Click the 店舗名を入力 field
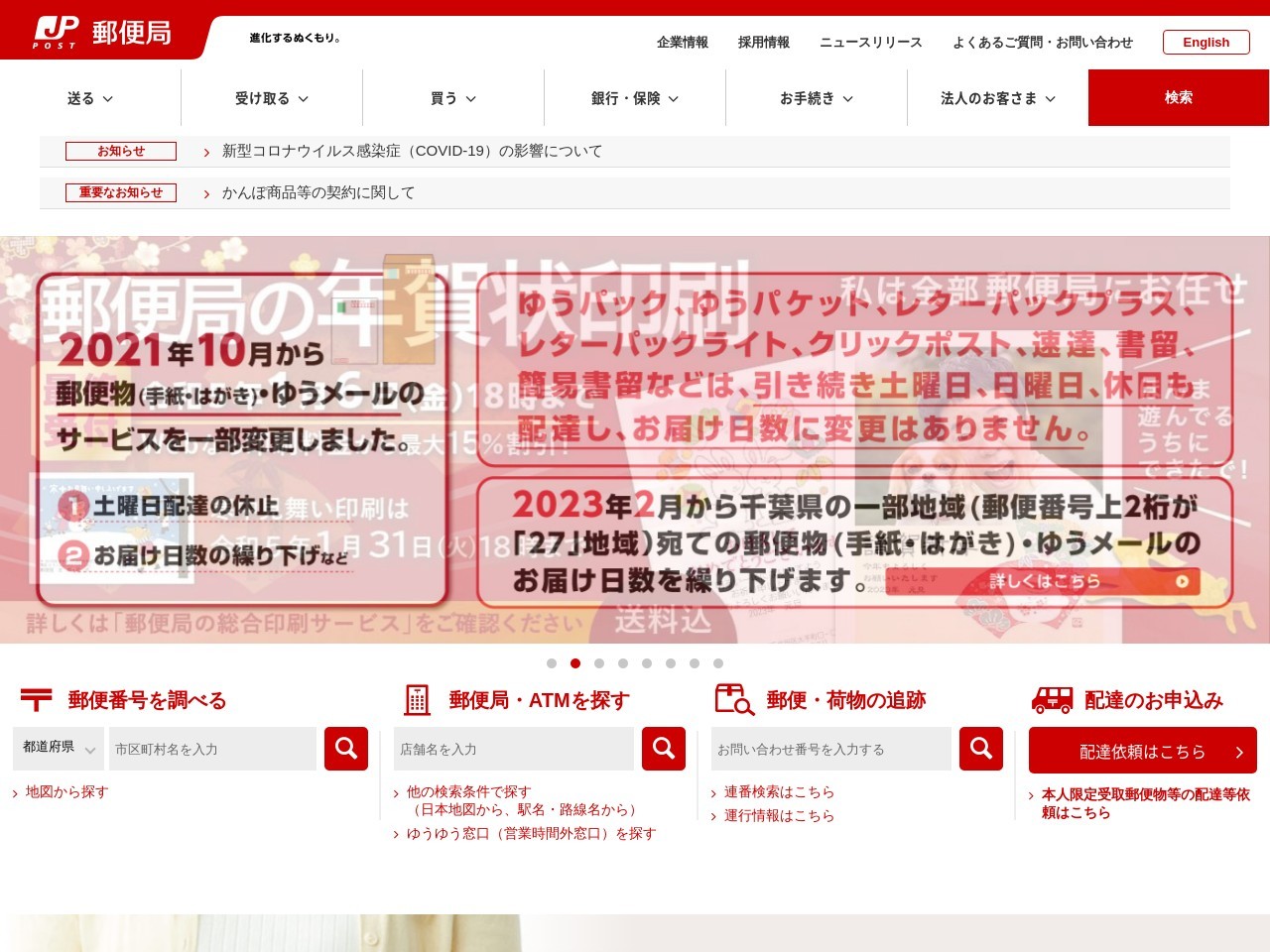The width and height of the screenshot is (1270, 952). click(514, 749)
